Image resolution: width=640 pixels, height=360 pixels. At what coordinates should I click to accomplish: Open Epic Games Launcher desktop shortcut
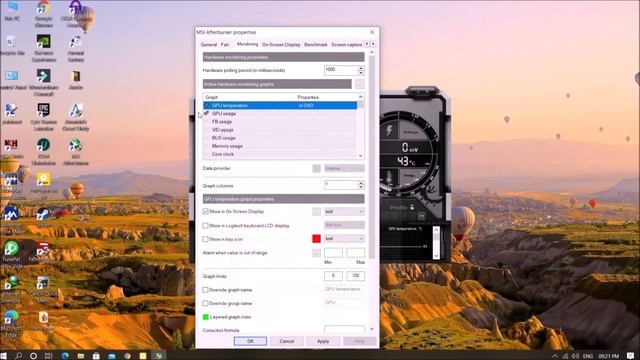[x=44, y=117]
